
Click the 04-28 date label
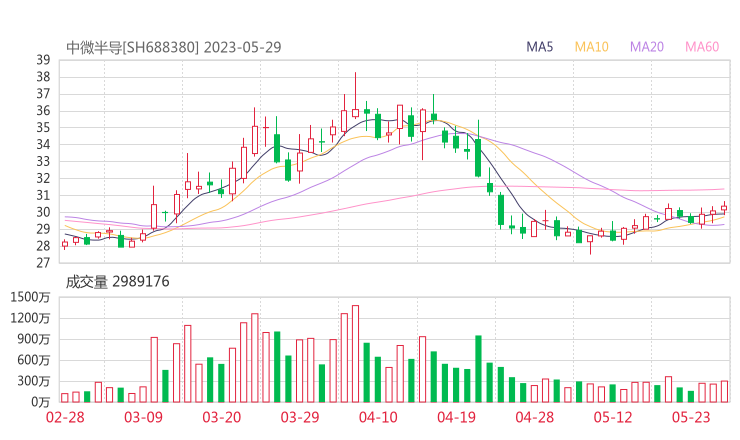pyautogui.click(x=535, y=417)
